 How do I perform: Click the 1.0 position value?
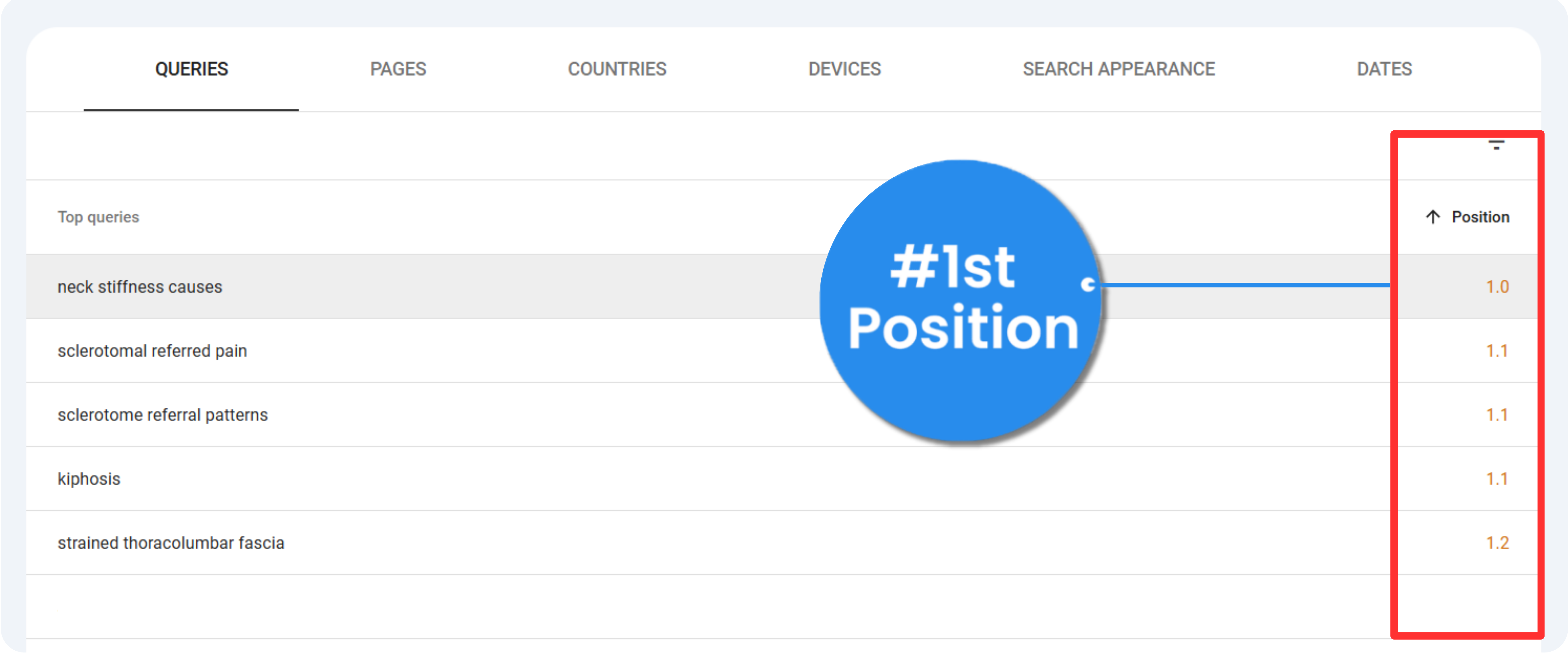coord(1497,287)
